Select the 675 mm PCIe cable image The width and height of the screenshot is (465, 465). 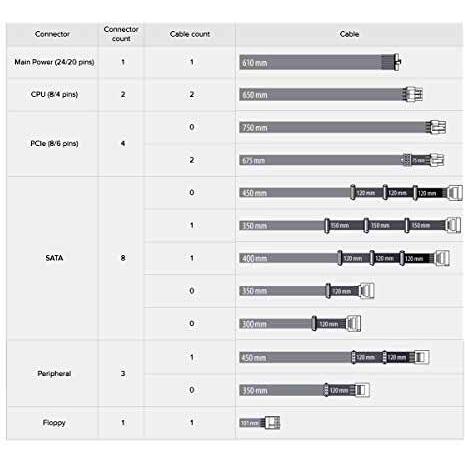coord(342,160)
